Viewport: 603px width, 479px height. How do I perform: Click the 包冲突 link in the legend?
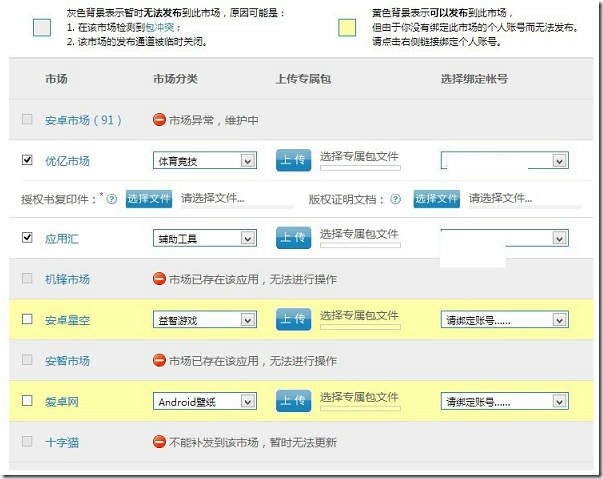[x=160, y=28]
